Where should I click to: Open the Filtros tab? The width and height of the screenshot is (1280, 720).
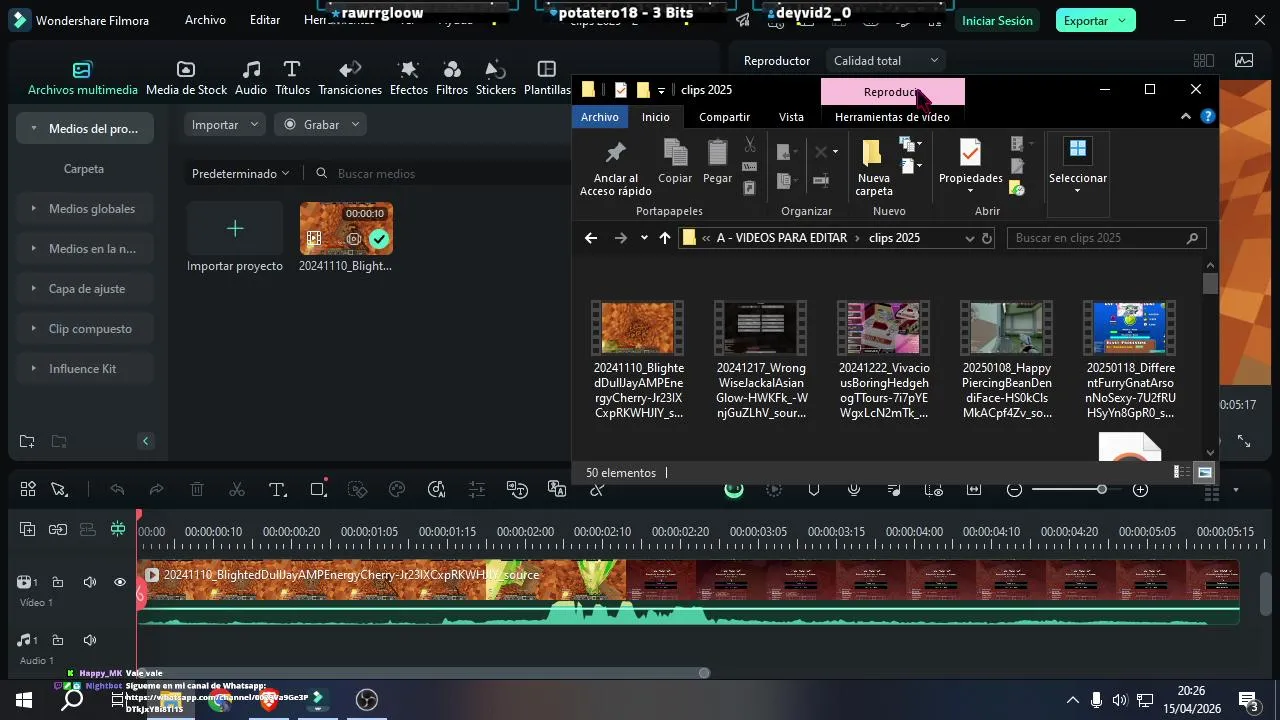pyautogui.click(x=452, y=79)
